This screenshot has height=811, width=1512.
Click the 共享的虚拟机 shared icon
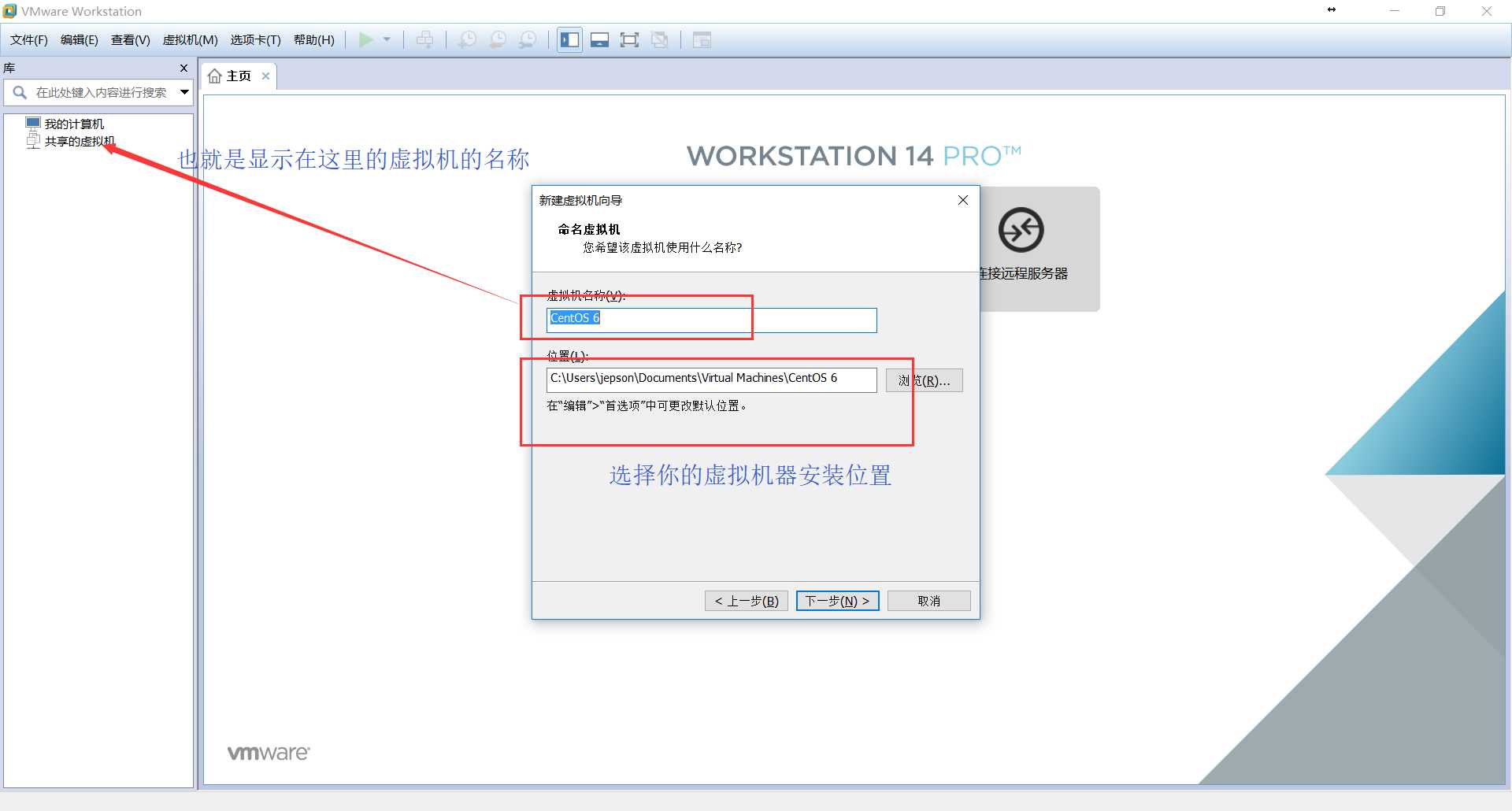[x=32, y=141]
